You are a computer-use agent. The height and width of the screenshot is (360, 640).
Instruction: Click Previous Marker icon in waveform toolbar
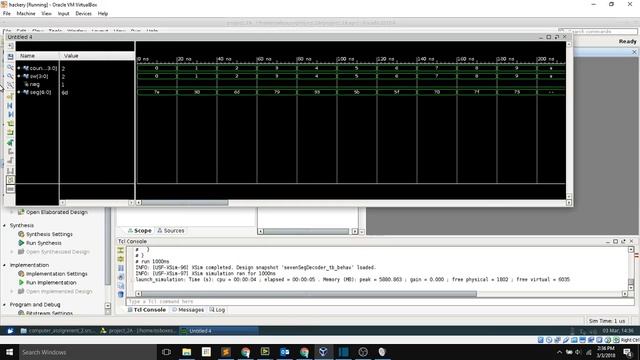tap(10, 151)
